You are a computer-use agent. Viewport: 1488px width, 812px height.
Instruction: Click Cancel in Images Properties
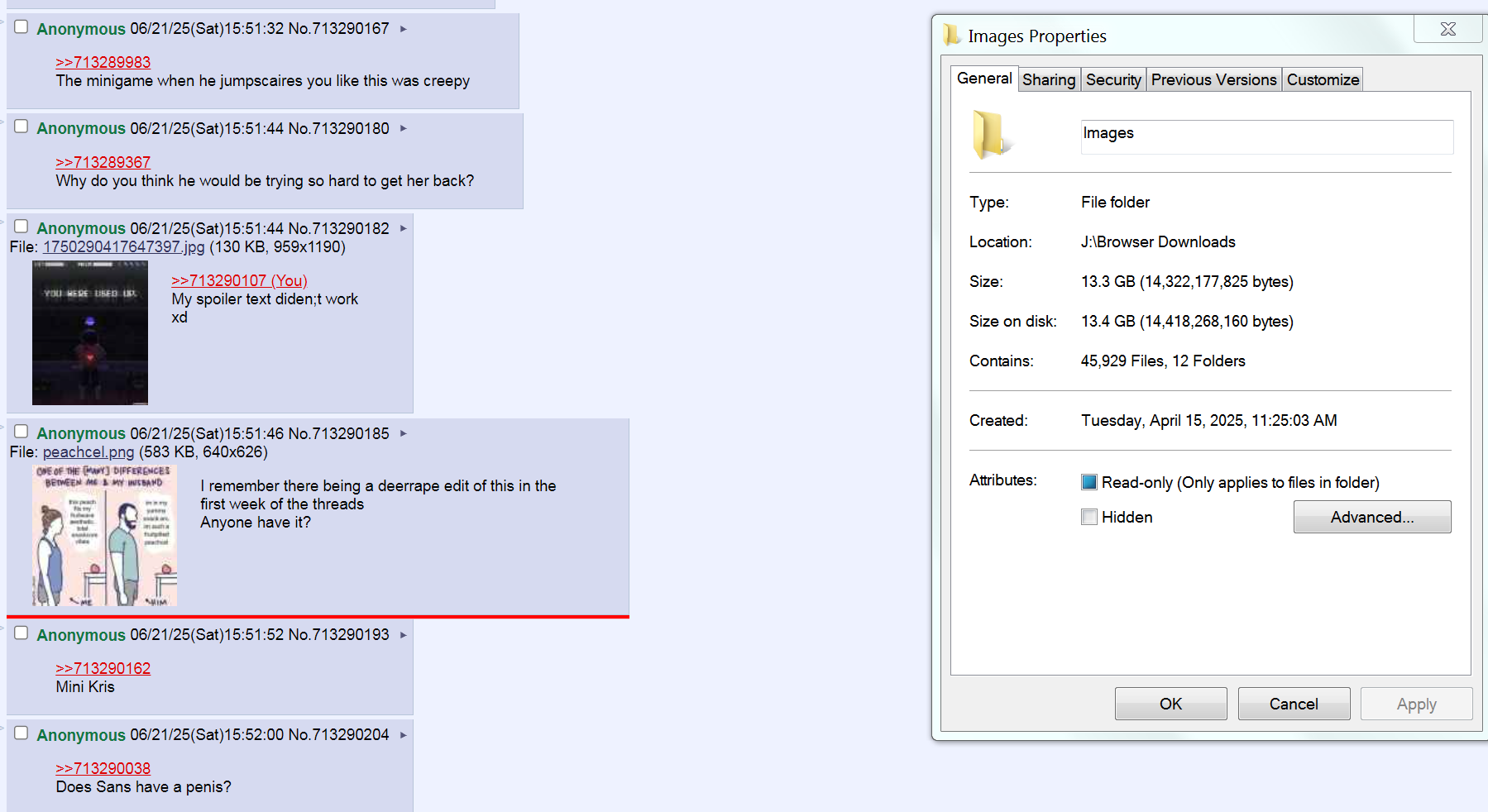1294,704
